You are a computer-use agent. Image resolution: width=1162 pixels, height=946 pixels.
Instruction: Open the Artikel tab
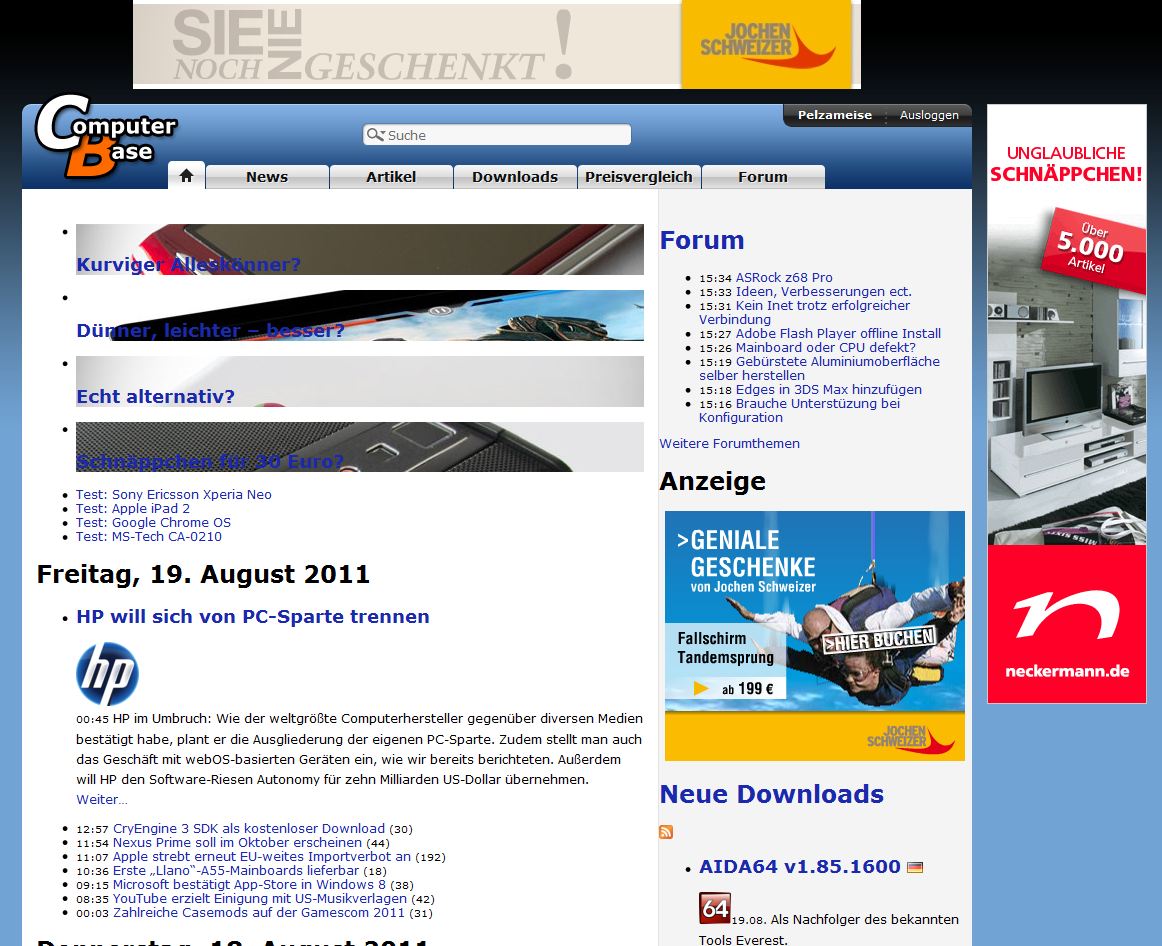391,177
